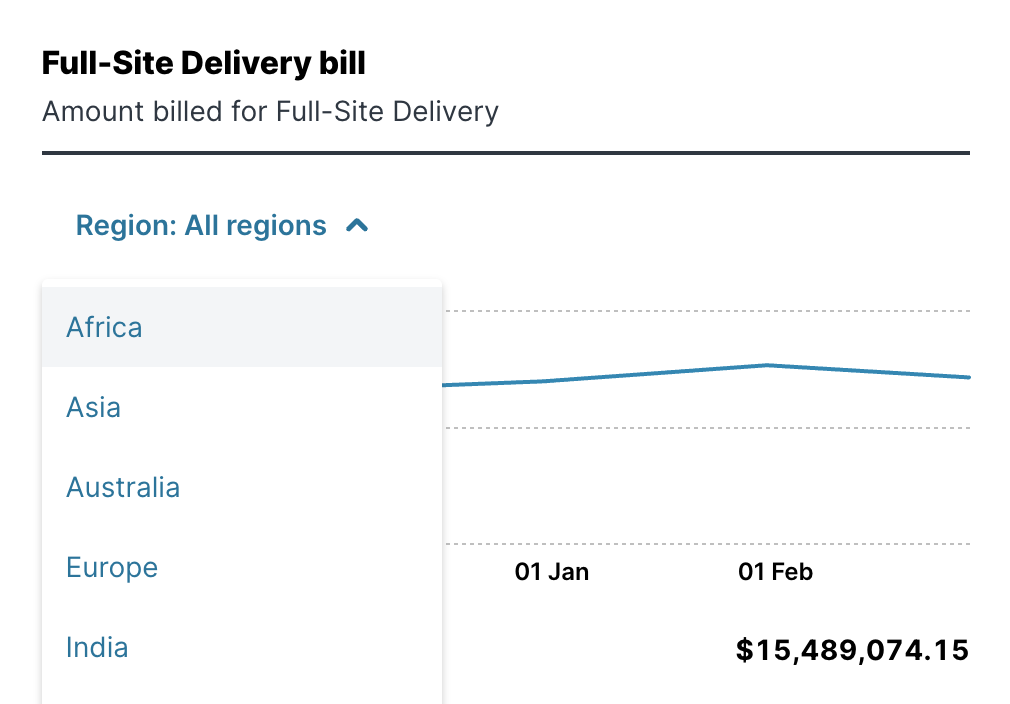Click the billed amount $15,489,074.15
Viewport: 1010px width, 704px height.
pyautogui.click(x=852, y=650)
